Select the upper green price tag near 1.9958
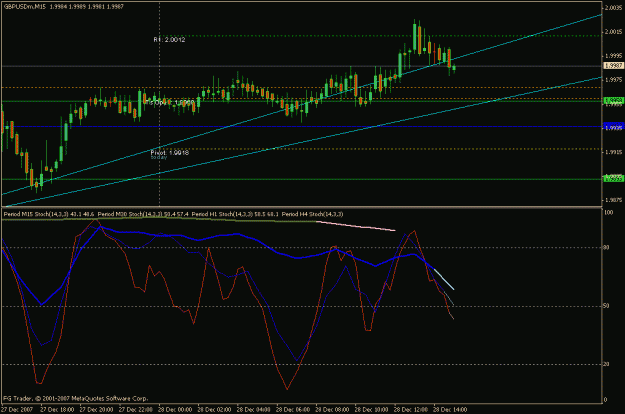 614,100
